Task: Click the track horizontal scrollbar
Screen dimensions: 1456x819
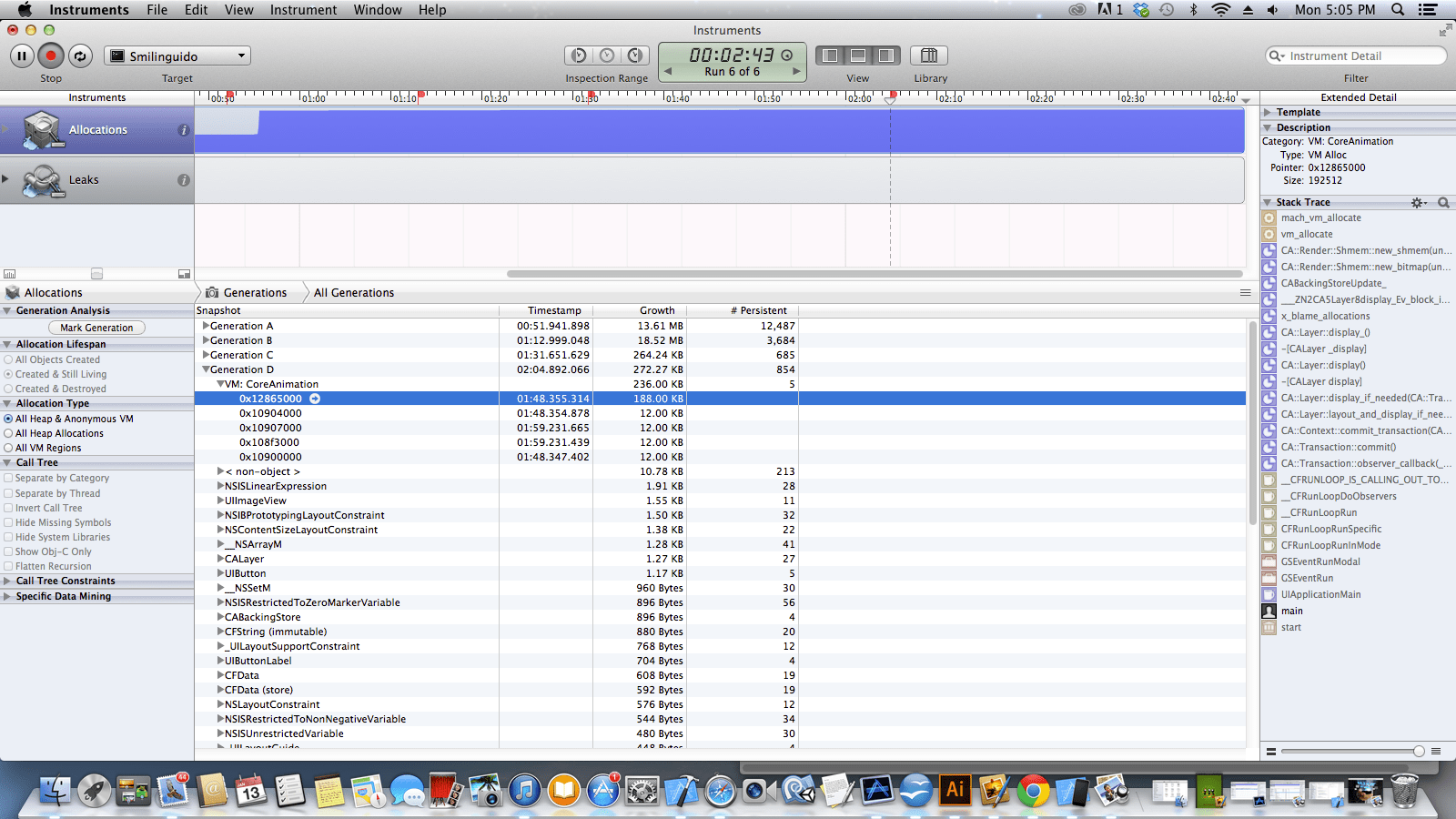Action: 875,273
